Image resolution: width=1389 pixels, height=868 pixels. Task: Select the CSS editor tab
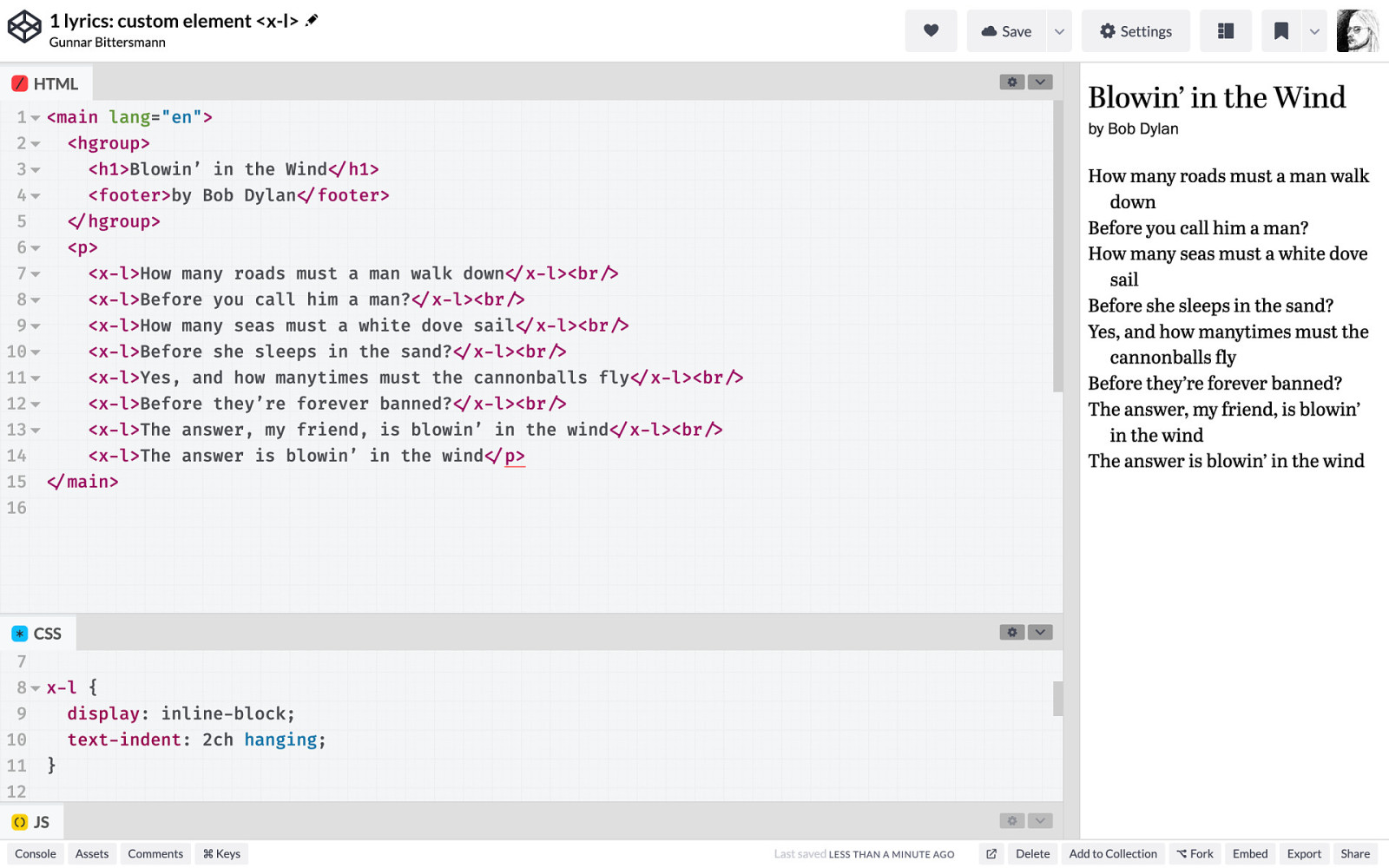click(x=37, y=634)
